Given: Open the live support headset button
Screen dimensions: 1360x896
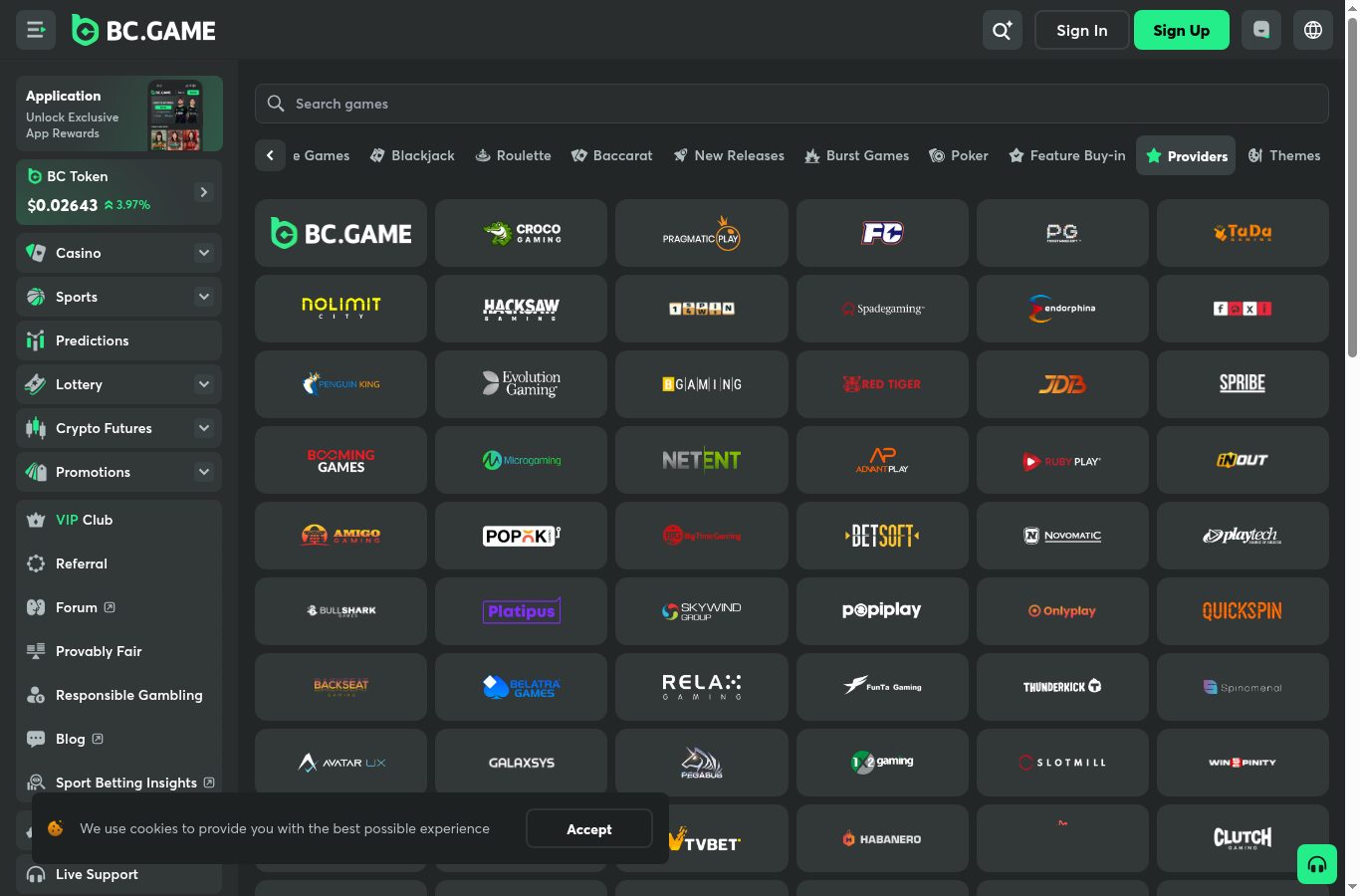Looking at the screenshot, I should tap(1317, 864).
